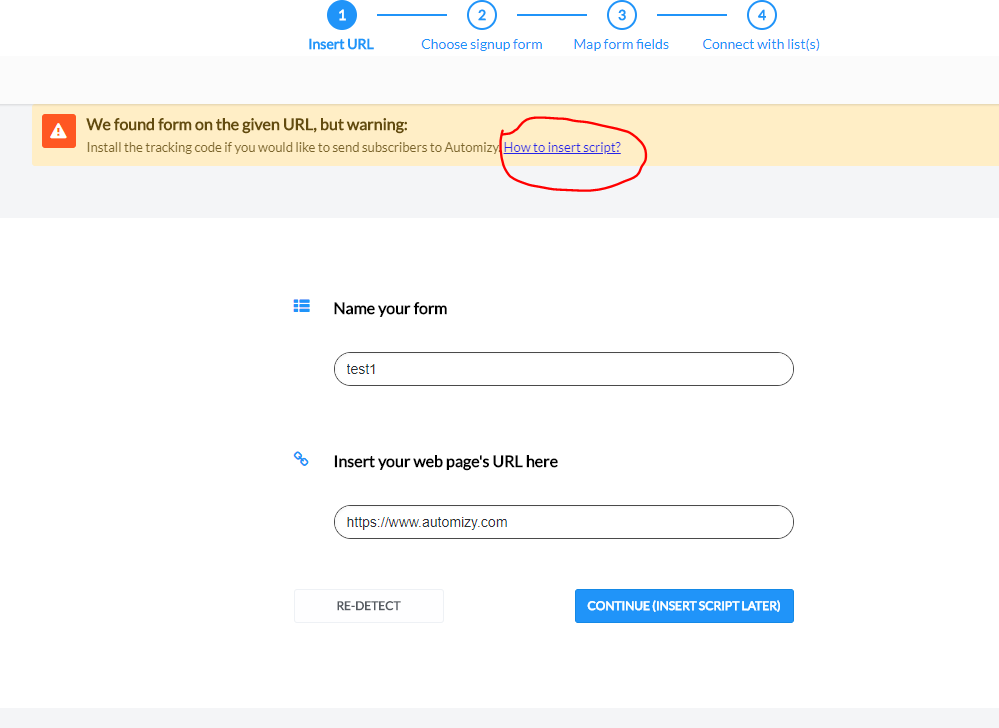Click the Name your form heading
The height and width of the screenshot is (728, 999).
point(390,308)
